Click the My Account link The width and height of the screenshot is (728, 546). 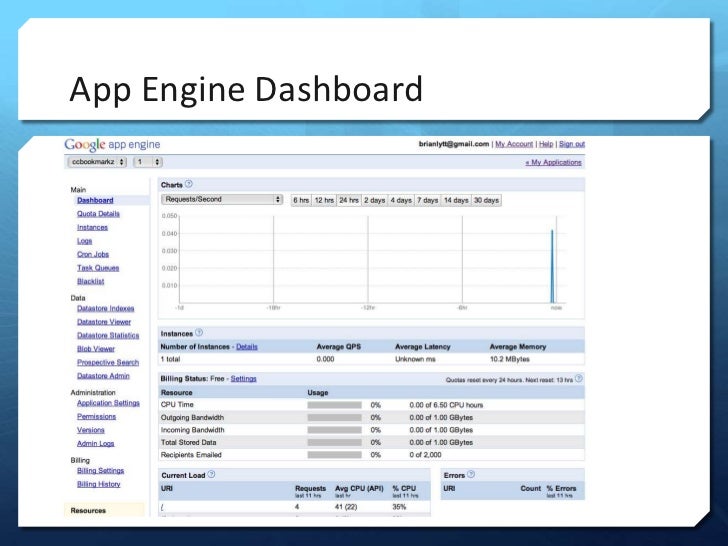click(x=514, y=144)
